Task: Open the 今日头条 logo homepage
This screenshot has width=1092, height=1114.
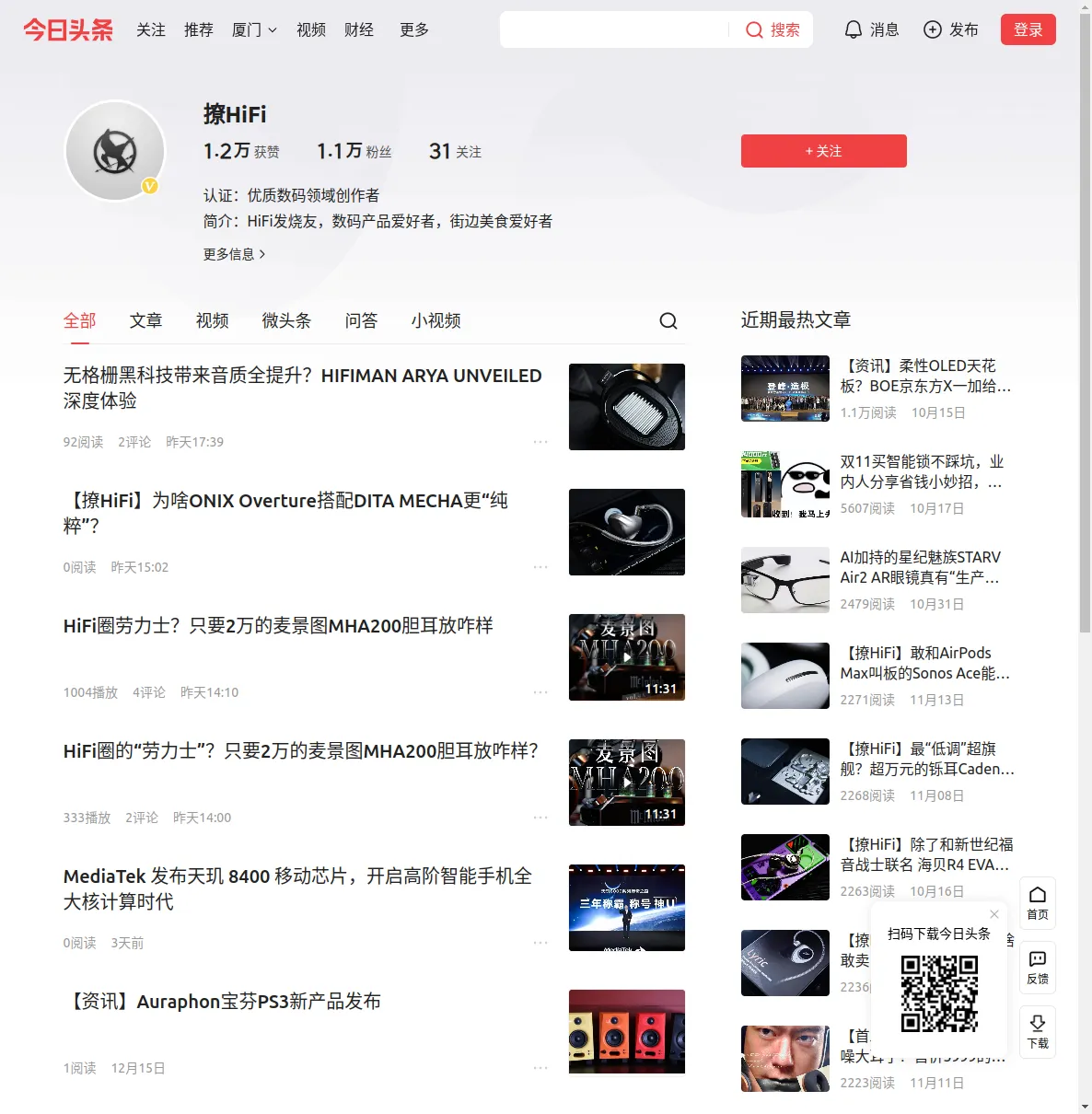Action: [68, 29]
